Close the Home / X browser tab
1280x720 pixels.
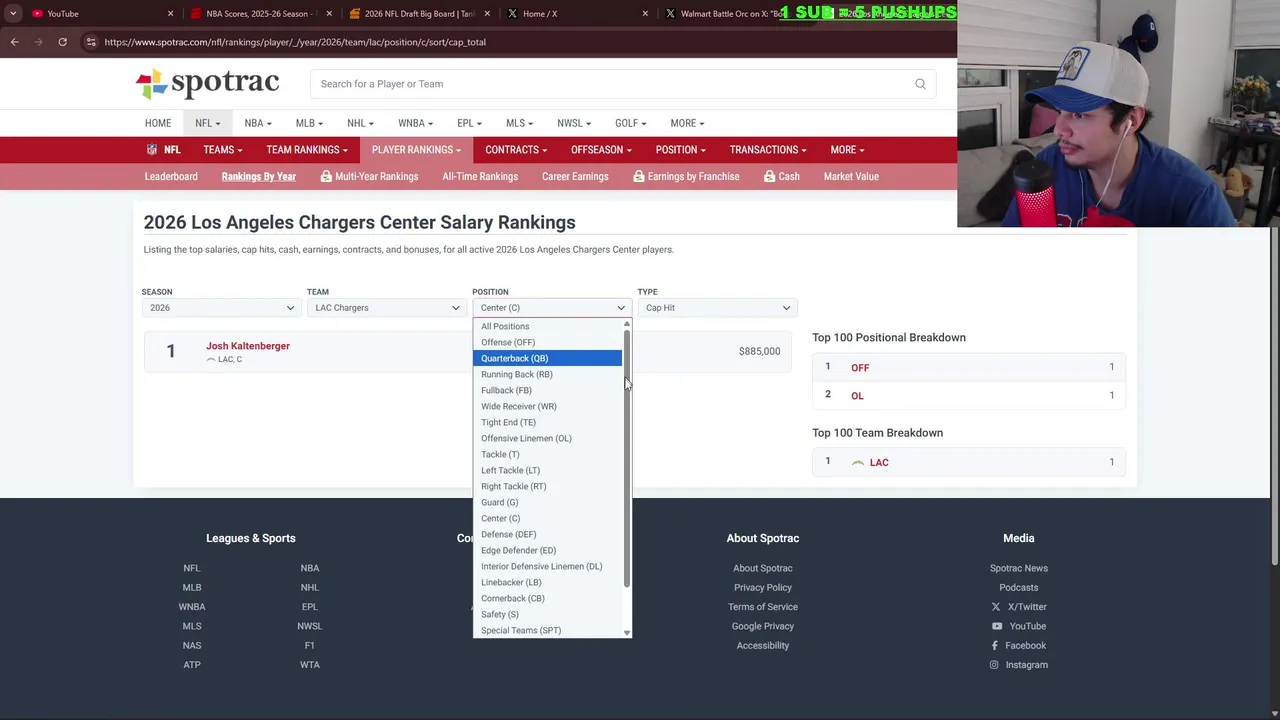click(645, 14)
